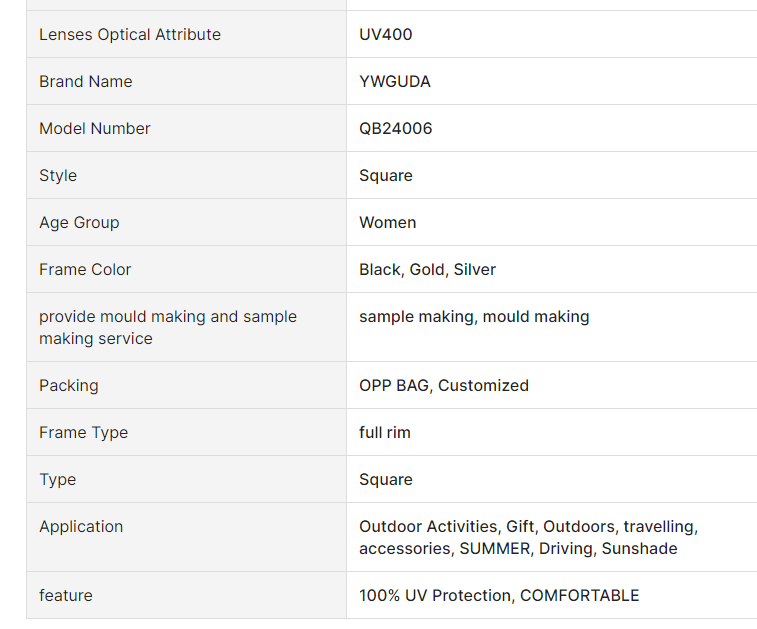Click the Age Group label
757x629 pixels.
[x=79, y=223]
